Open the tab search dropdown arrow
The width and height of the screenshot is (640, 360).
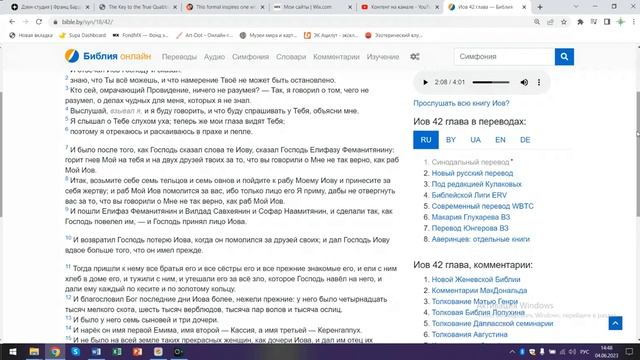pos(576,7)
